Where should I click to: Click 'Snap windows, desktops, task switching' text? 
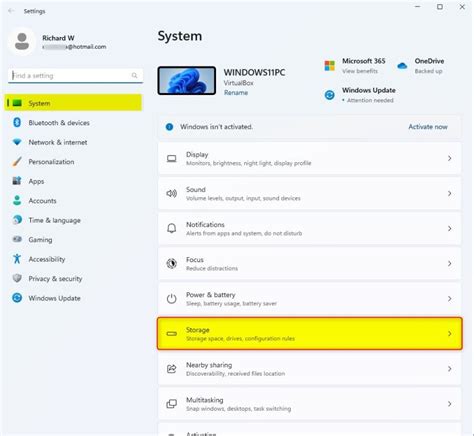coord(238,409)
